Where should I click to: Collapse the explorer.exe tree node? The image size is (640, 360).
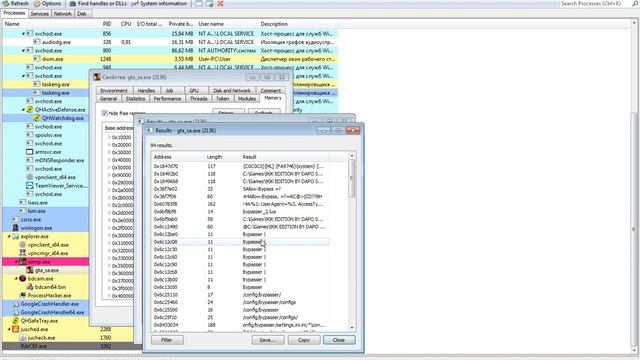(9, 236)
